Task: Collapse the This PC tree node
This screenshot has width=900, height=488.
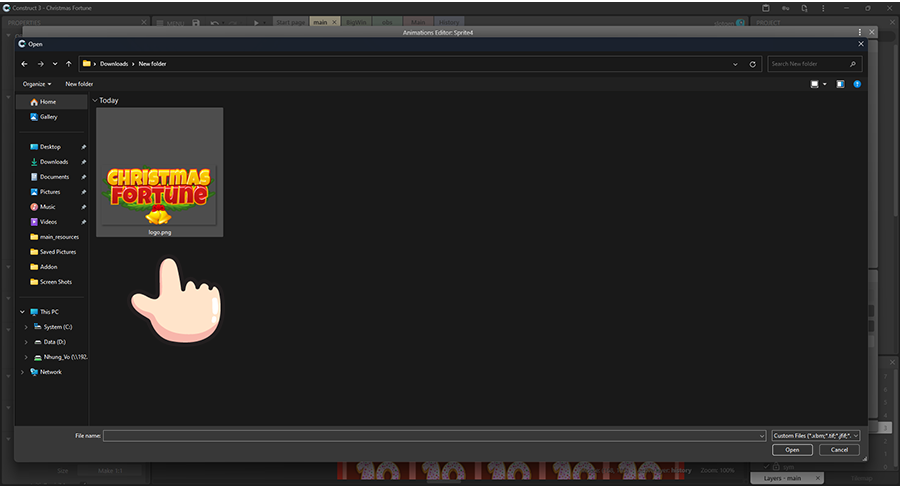Action: click(x=21, y=312)
